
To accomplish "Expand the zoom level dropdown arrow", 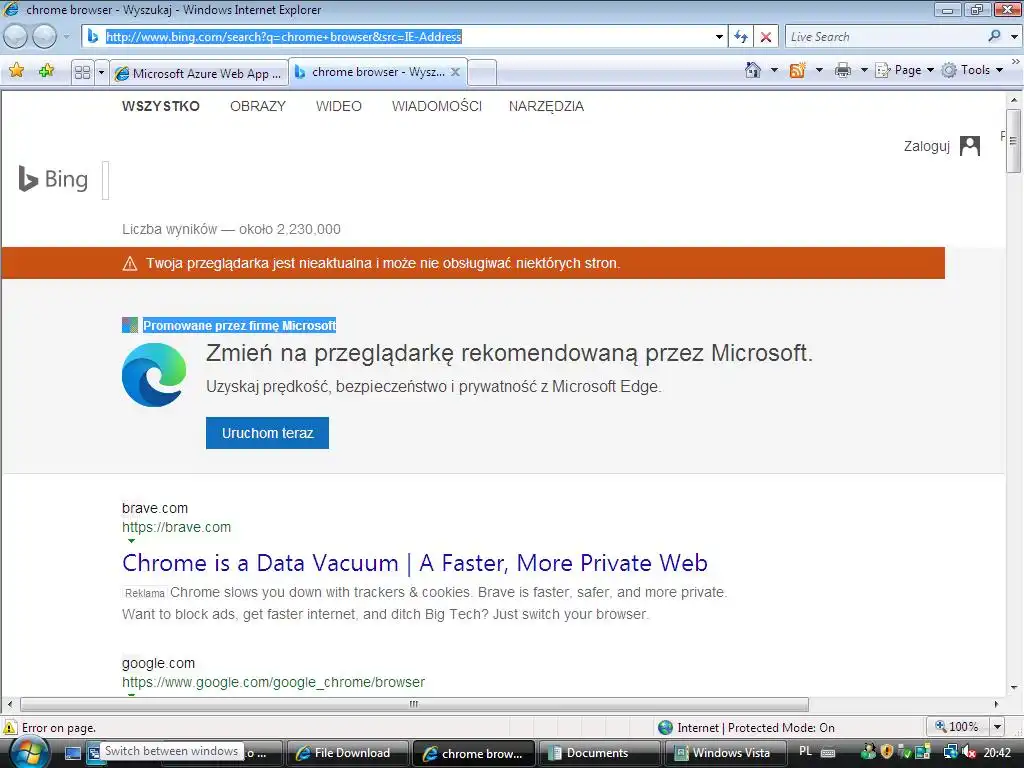I will click(997, 727).
